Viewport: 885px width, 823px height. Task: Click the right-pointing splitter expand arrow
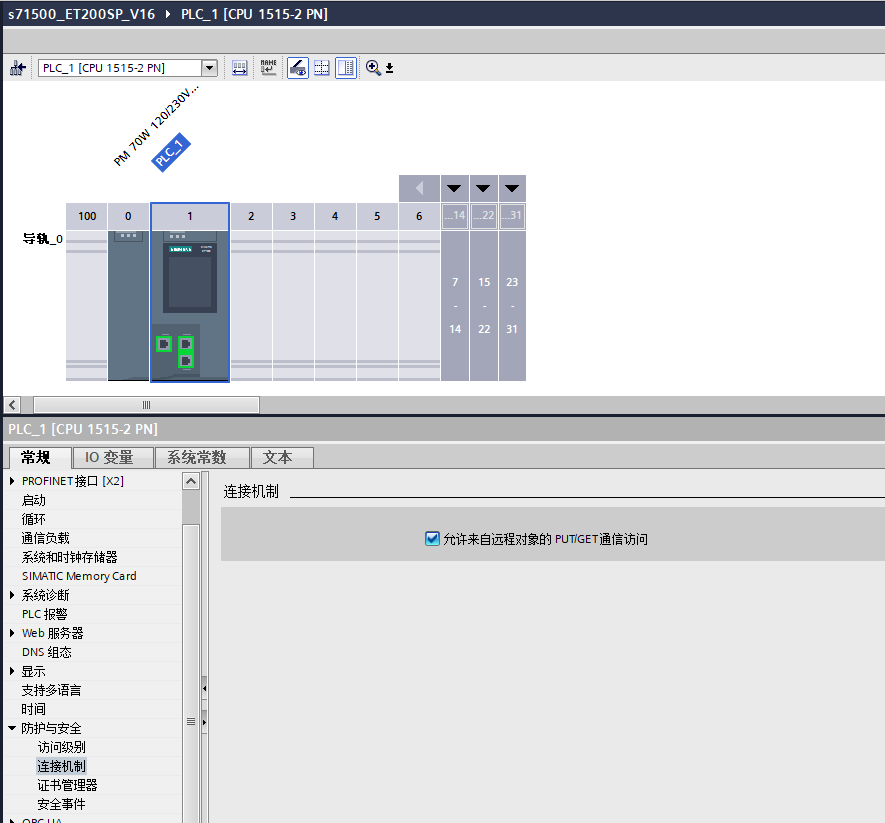tap(204, 722)
